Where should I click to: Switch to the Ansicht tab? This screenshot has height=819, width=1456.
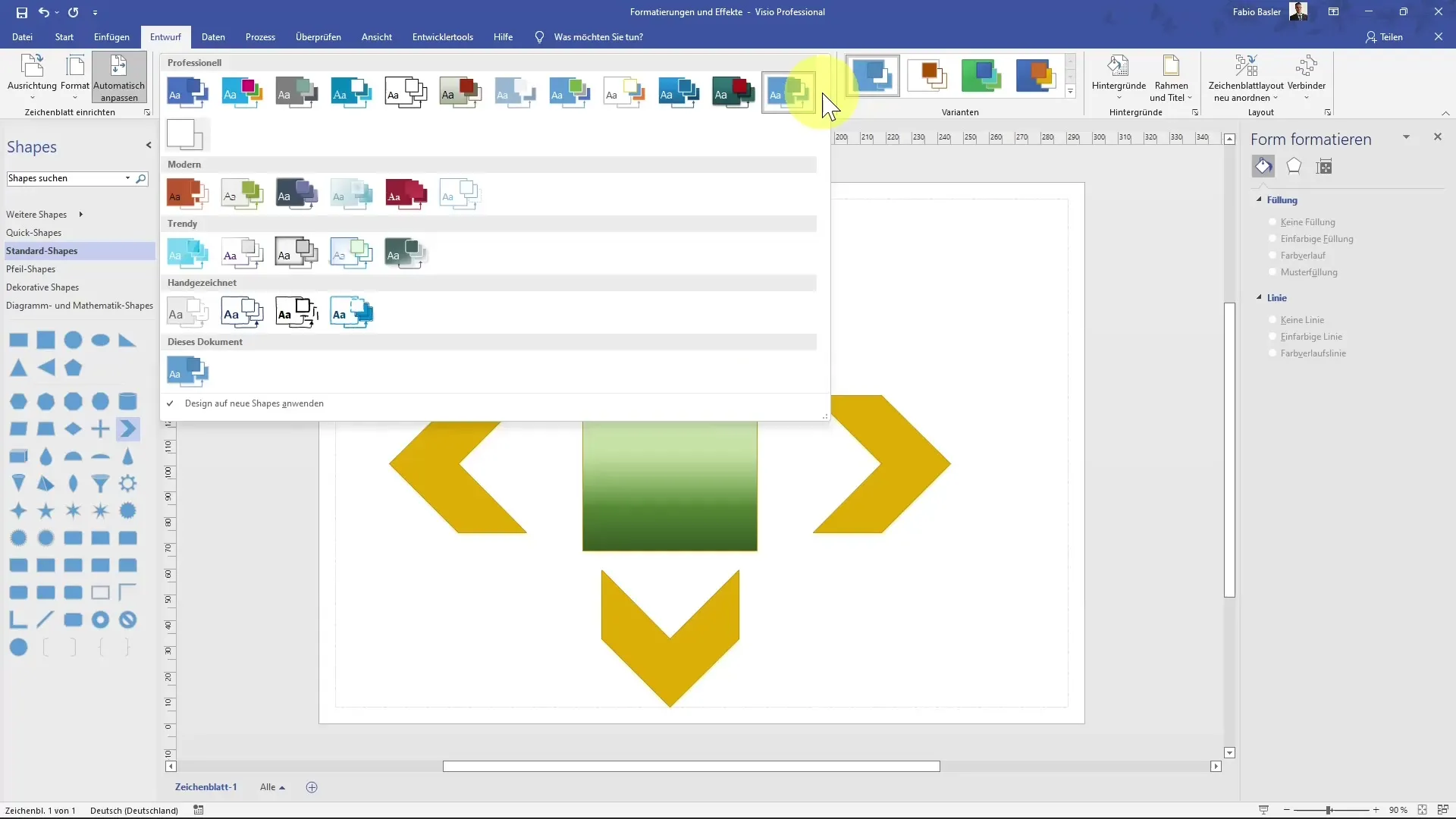[x=377, y=37]
